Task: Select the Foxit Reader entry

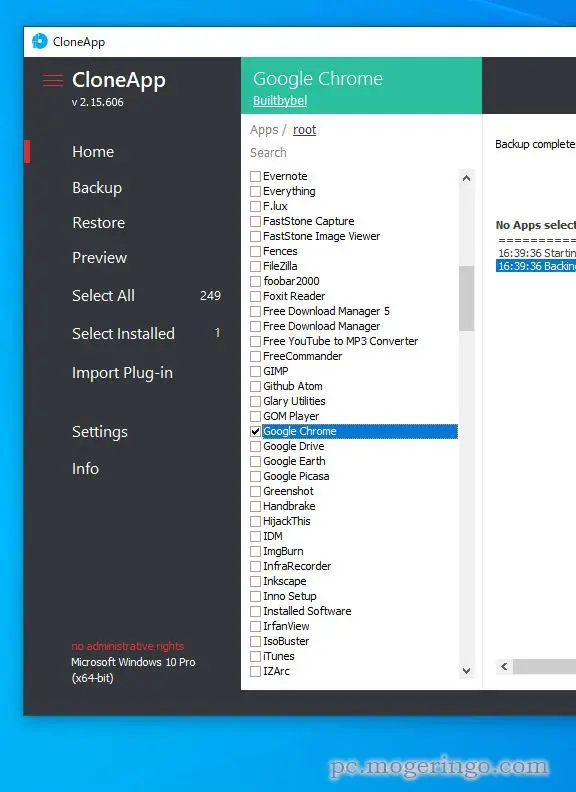Action: 294,296
